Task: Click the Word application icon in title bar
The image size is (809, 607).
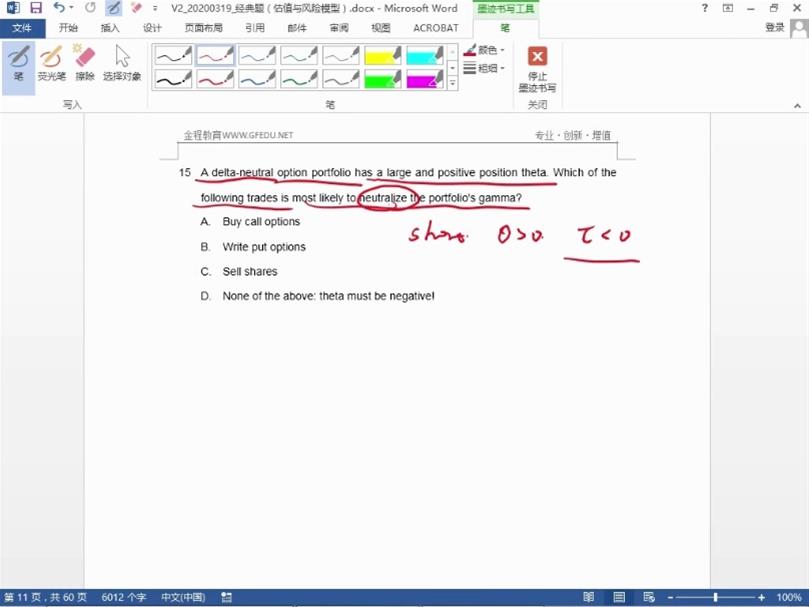Action: pyautogui.click(x=13, y=8)
